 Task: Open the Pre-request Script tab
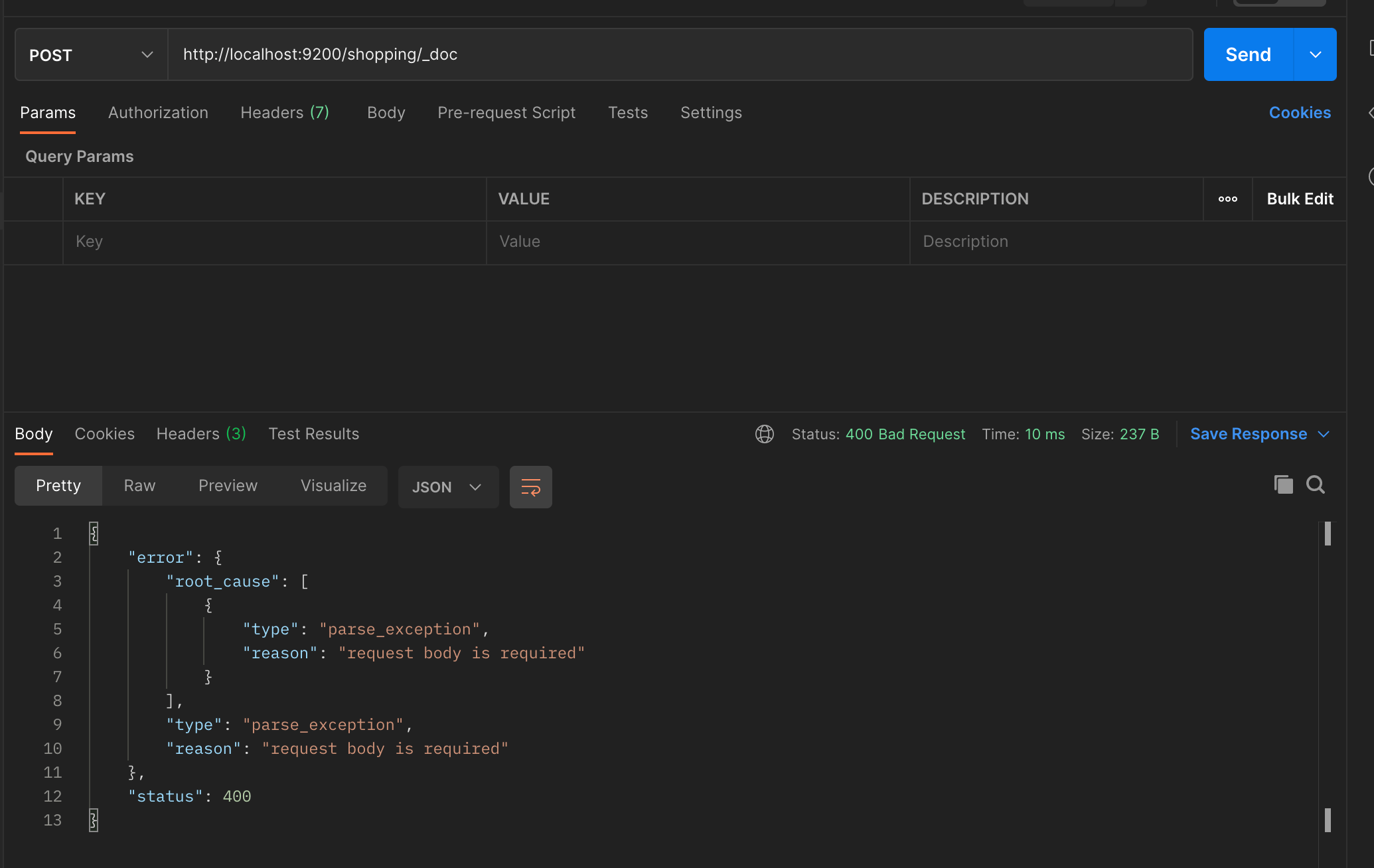[x=506, y=113]
